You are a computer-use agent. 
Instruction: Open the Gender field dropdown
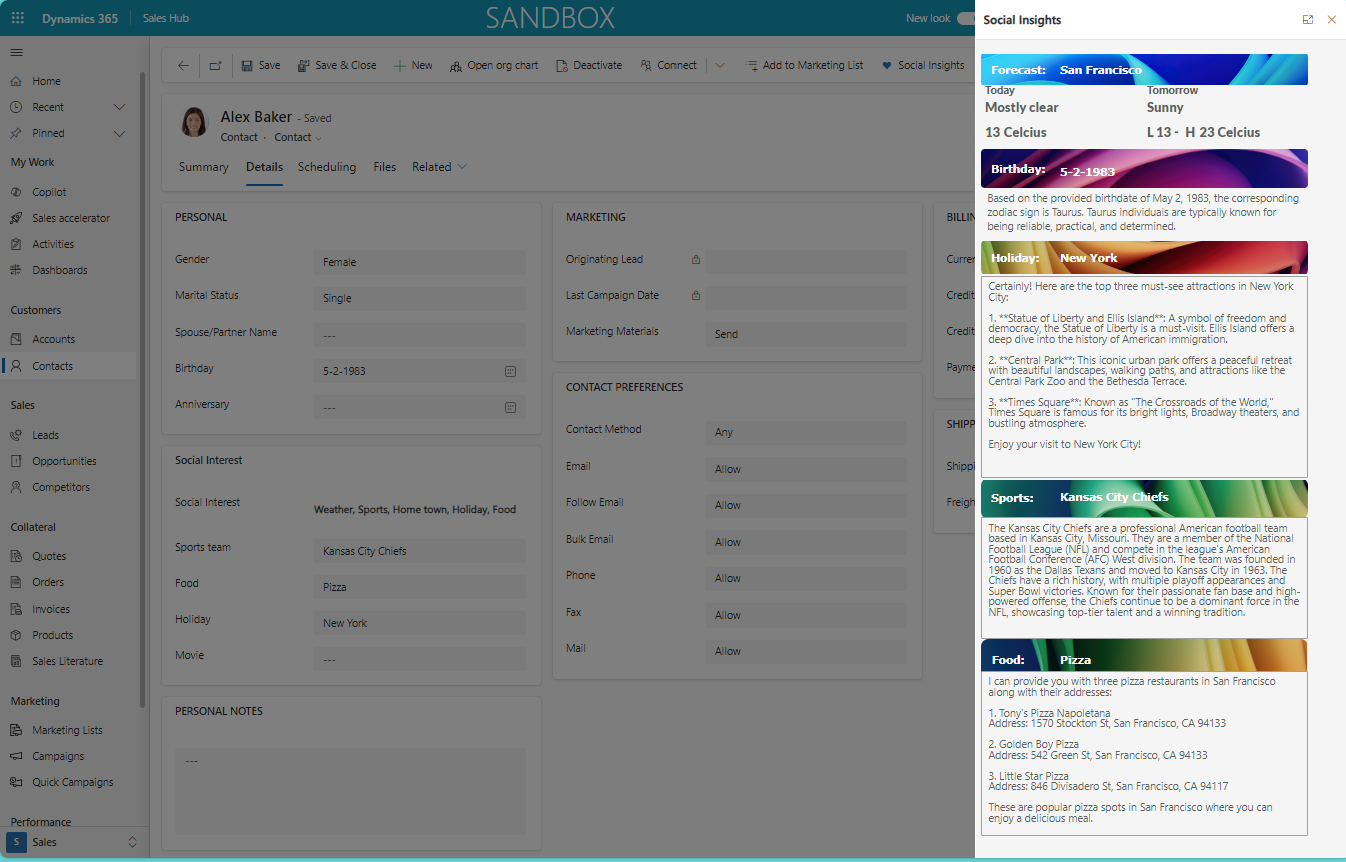pyautogui.click(x=419, y=262)
